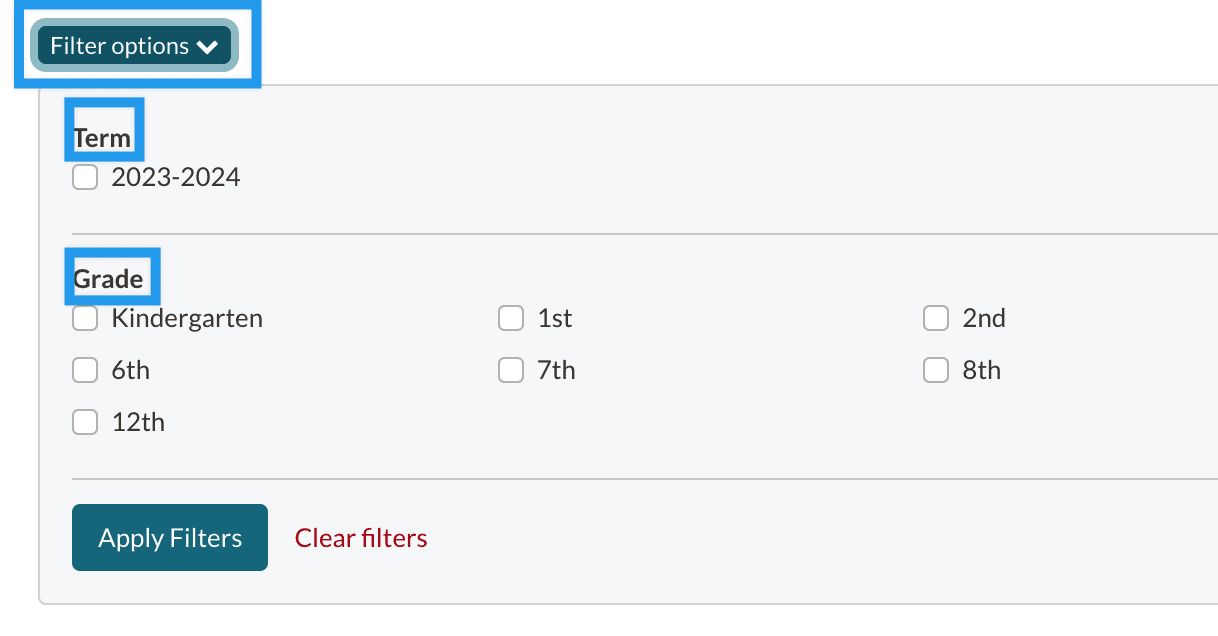Enable the 12th grade checkbox
1218x636 pixels.
click(85, 423)
